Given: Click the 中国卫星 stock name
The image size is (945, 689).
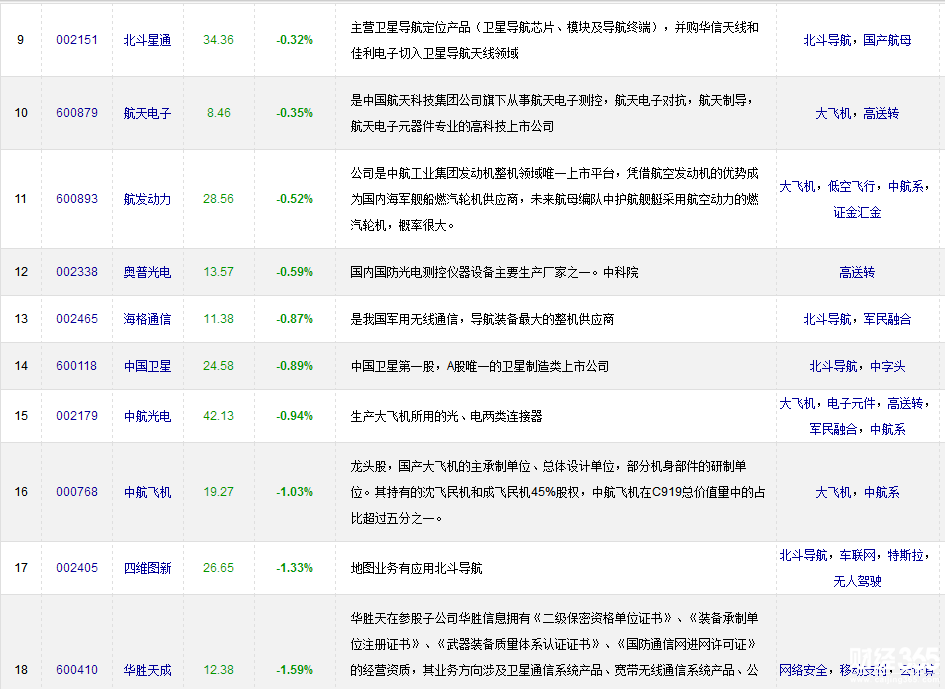Looking at the screenshot, I should (x=147, y=366).
